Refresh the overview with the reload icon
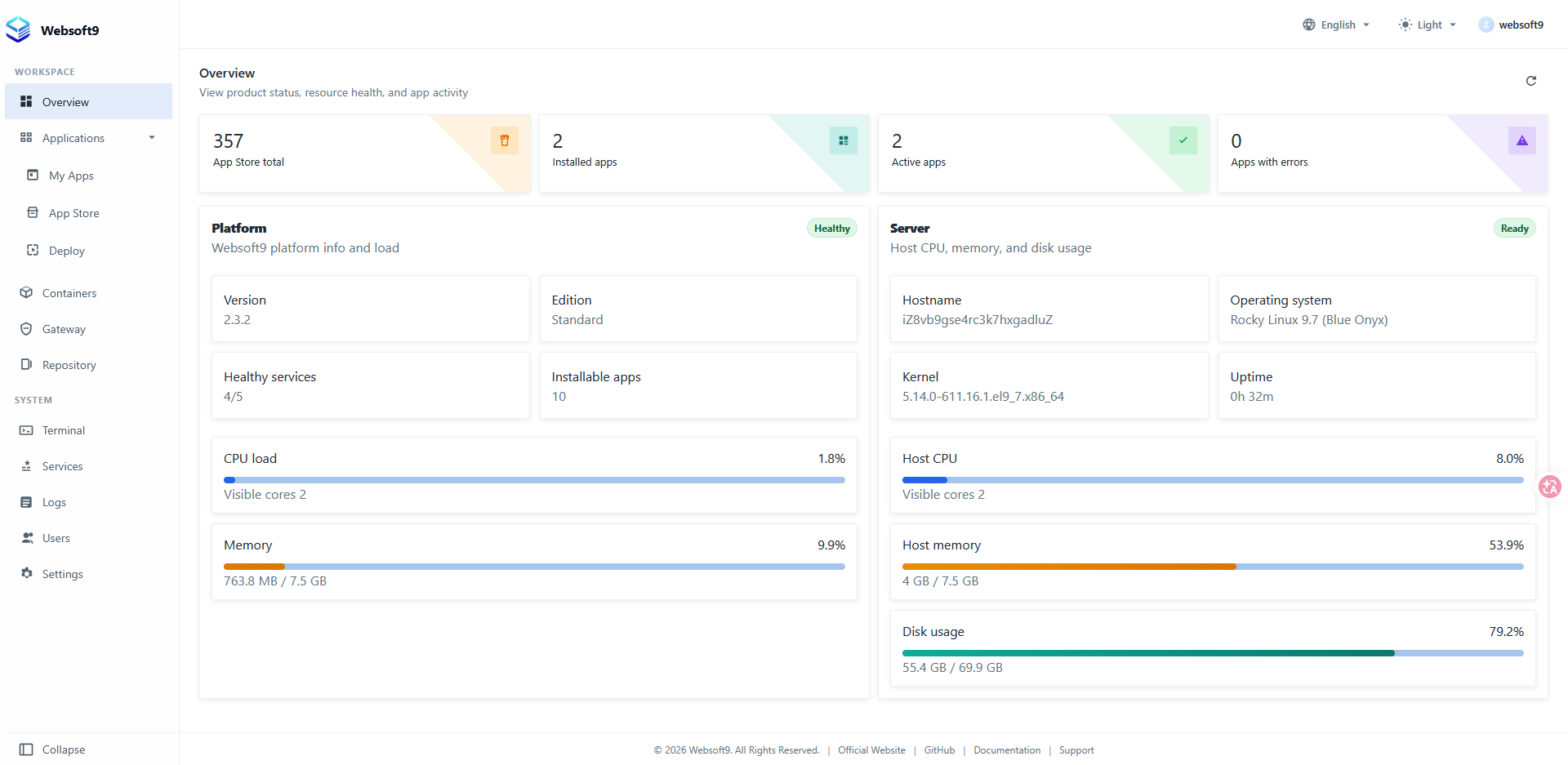 click(1531, 81)
